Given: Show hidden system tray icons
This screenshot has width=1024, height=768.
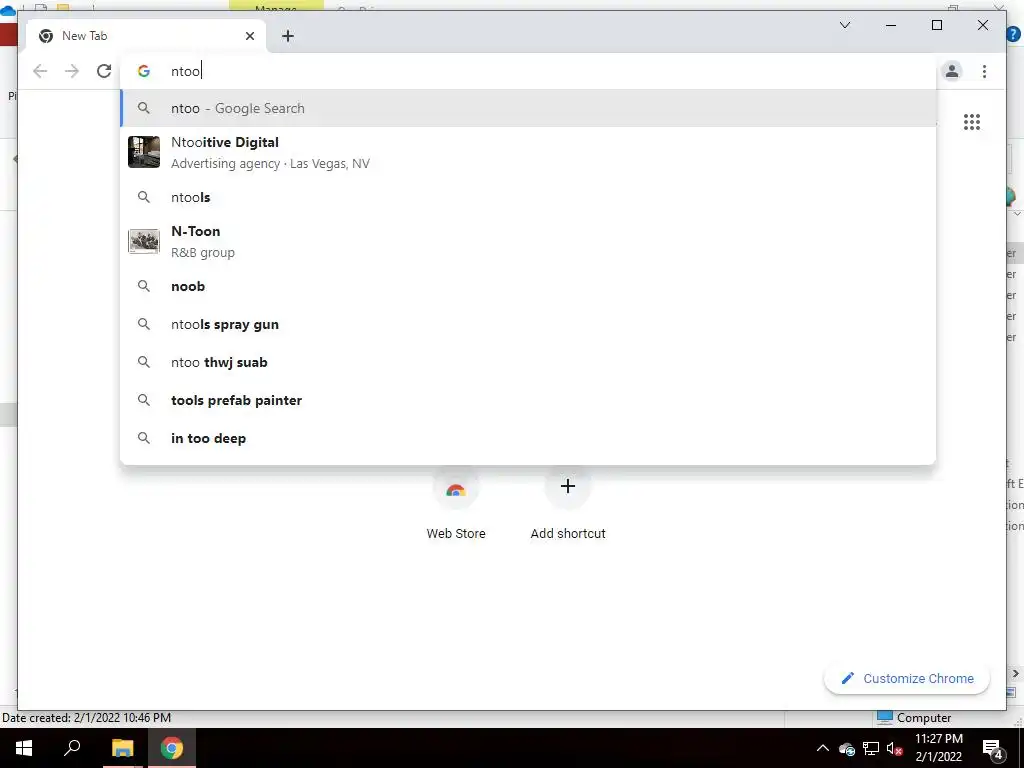Looking at the screenshot, I should pyautogui.click(x=823, y=748).
